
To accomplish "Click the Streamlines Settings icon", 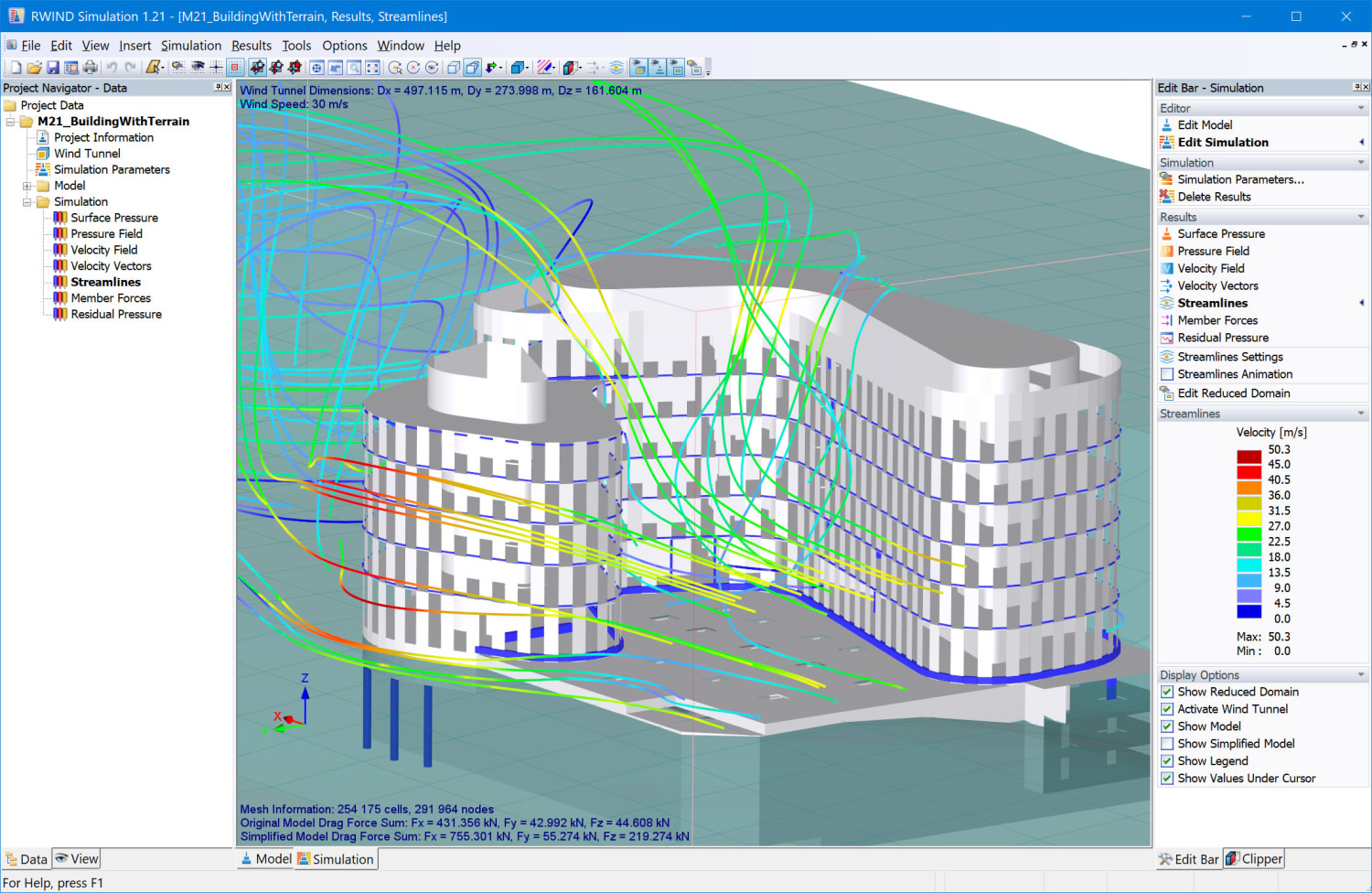I will point(1167,357).
